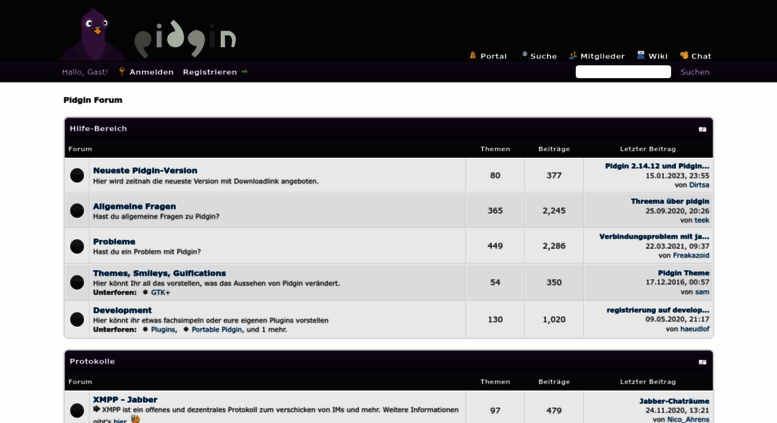Click the Pidgin wordmark in header
The width and height of the screenshot is (777, 423).
coord(185,40)
